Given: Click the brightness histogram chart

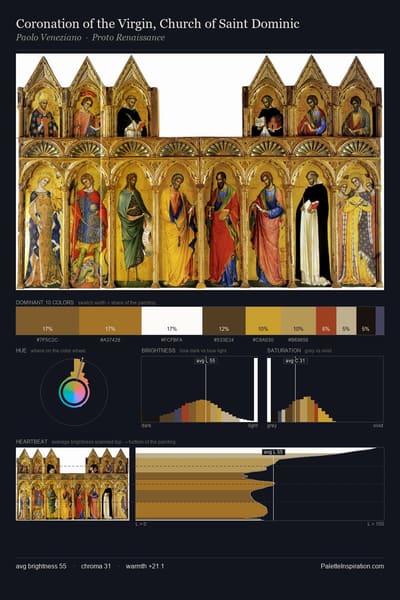Looking at the screenshot, I should 199,389.
